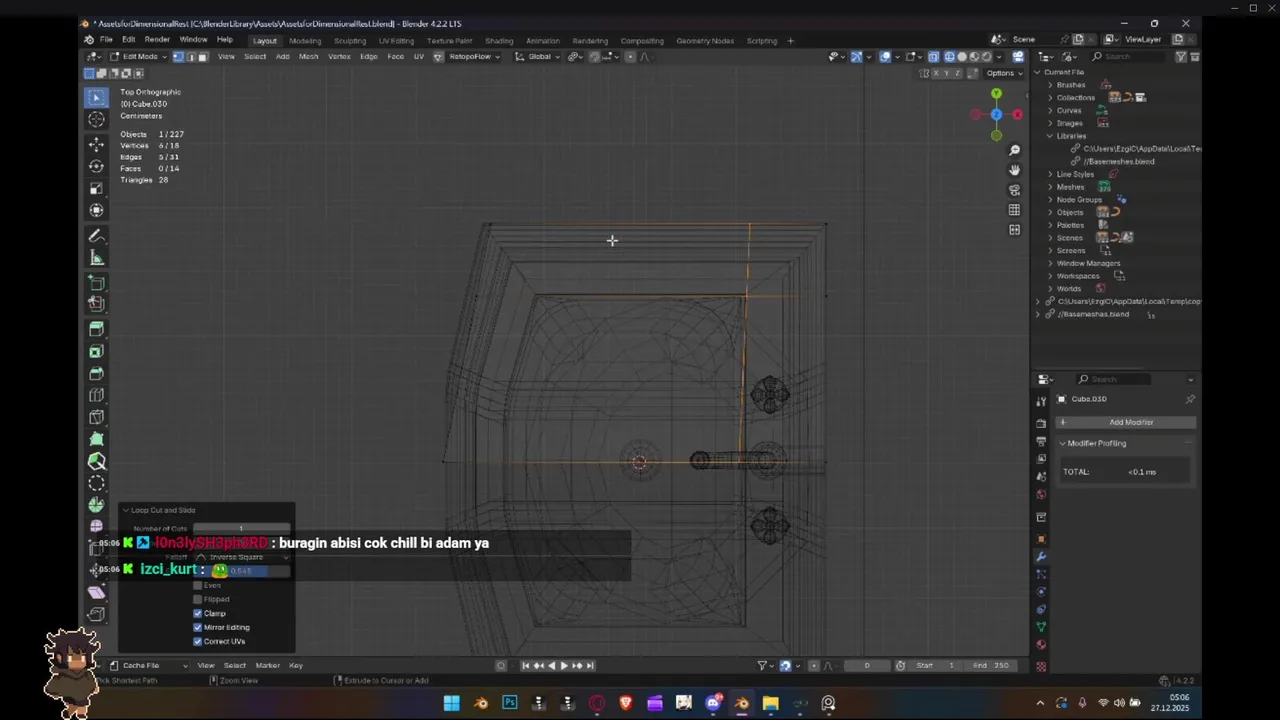
Task: Open the Modifiers wrench tab in Properties
Action: 1041,556
